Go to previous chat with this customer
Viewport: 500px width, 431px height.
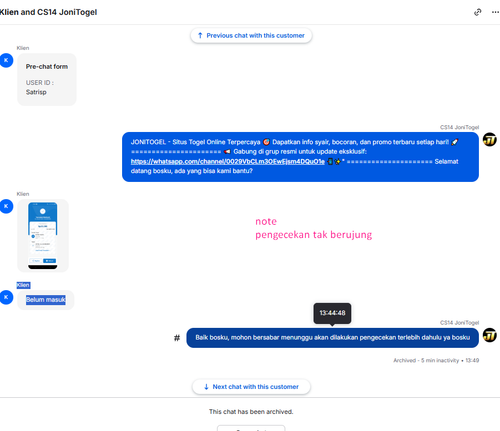point(251,35)
